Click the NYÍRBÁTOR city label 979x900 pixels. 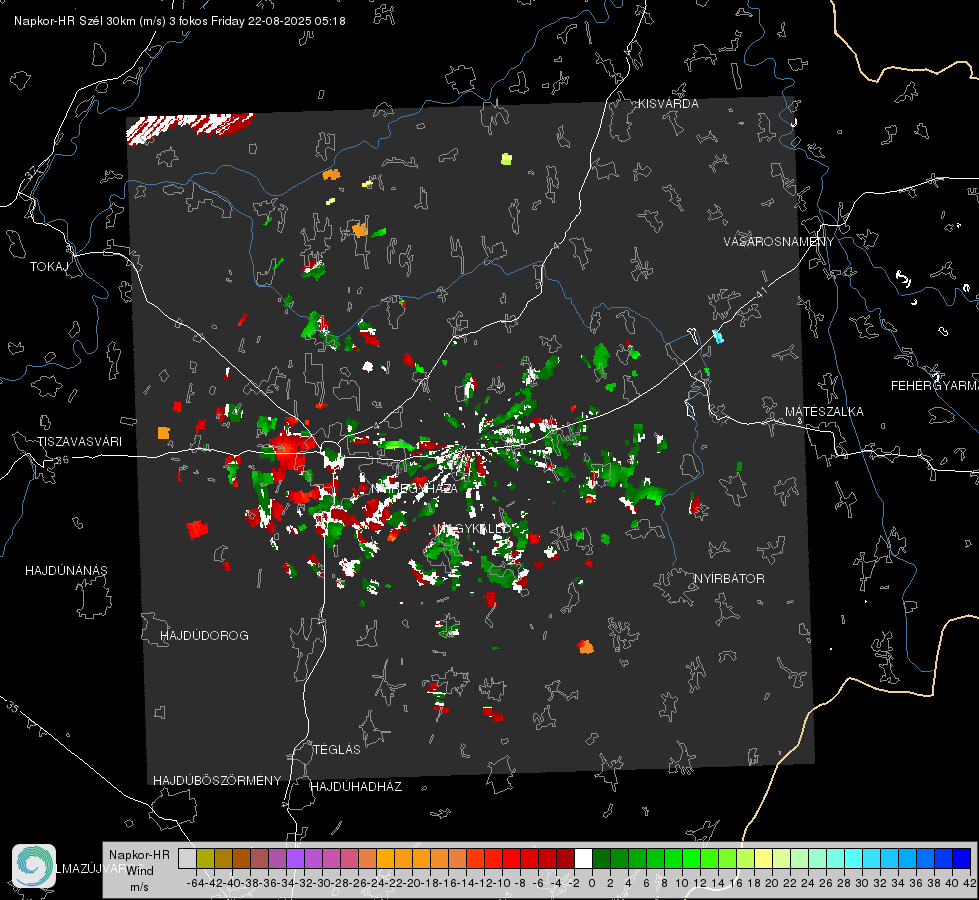[x=729, y=579]
